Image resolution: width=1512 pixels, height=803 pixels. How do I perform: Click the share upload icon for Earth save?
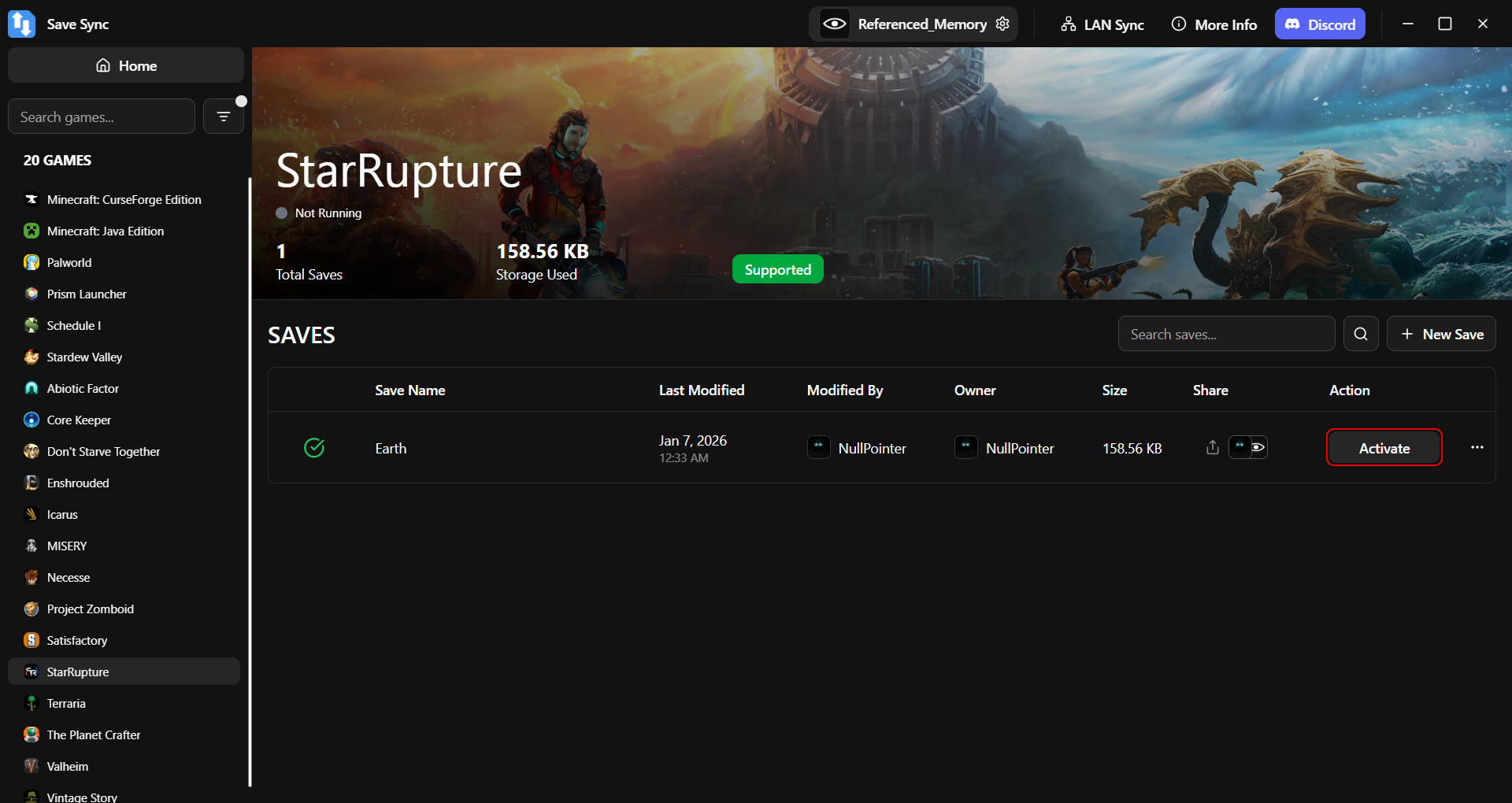click(x=1213, y=447)
